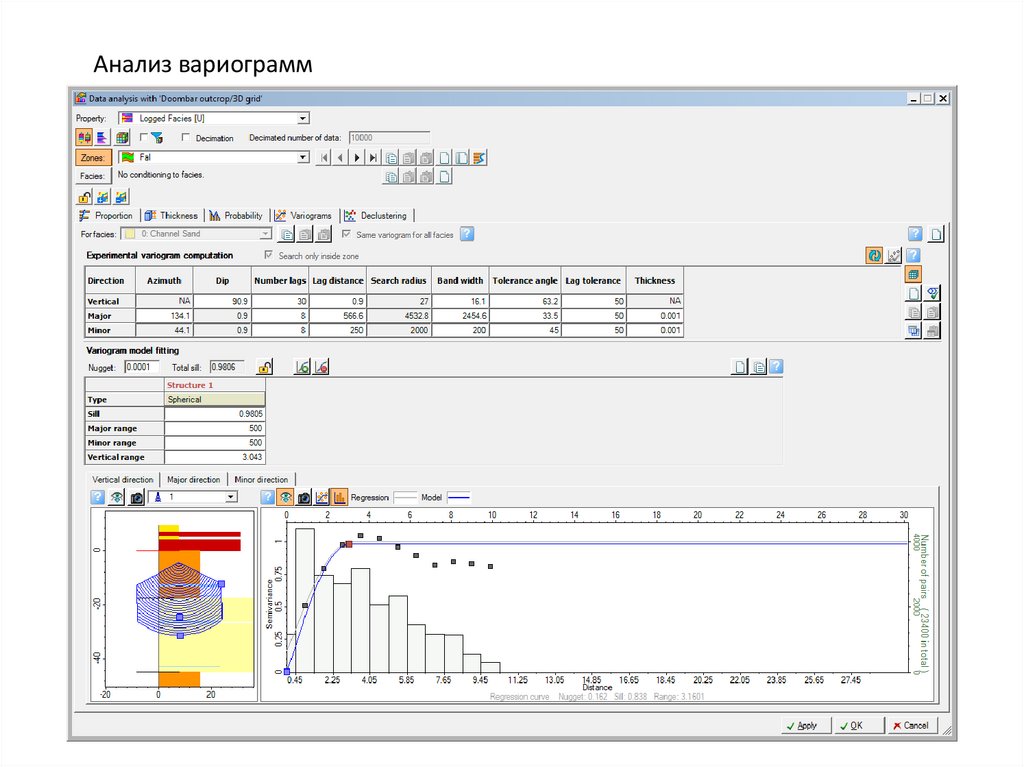Click the Apply button

tap(807, 725)
